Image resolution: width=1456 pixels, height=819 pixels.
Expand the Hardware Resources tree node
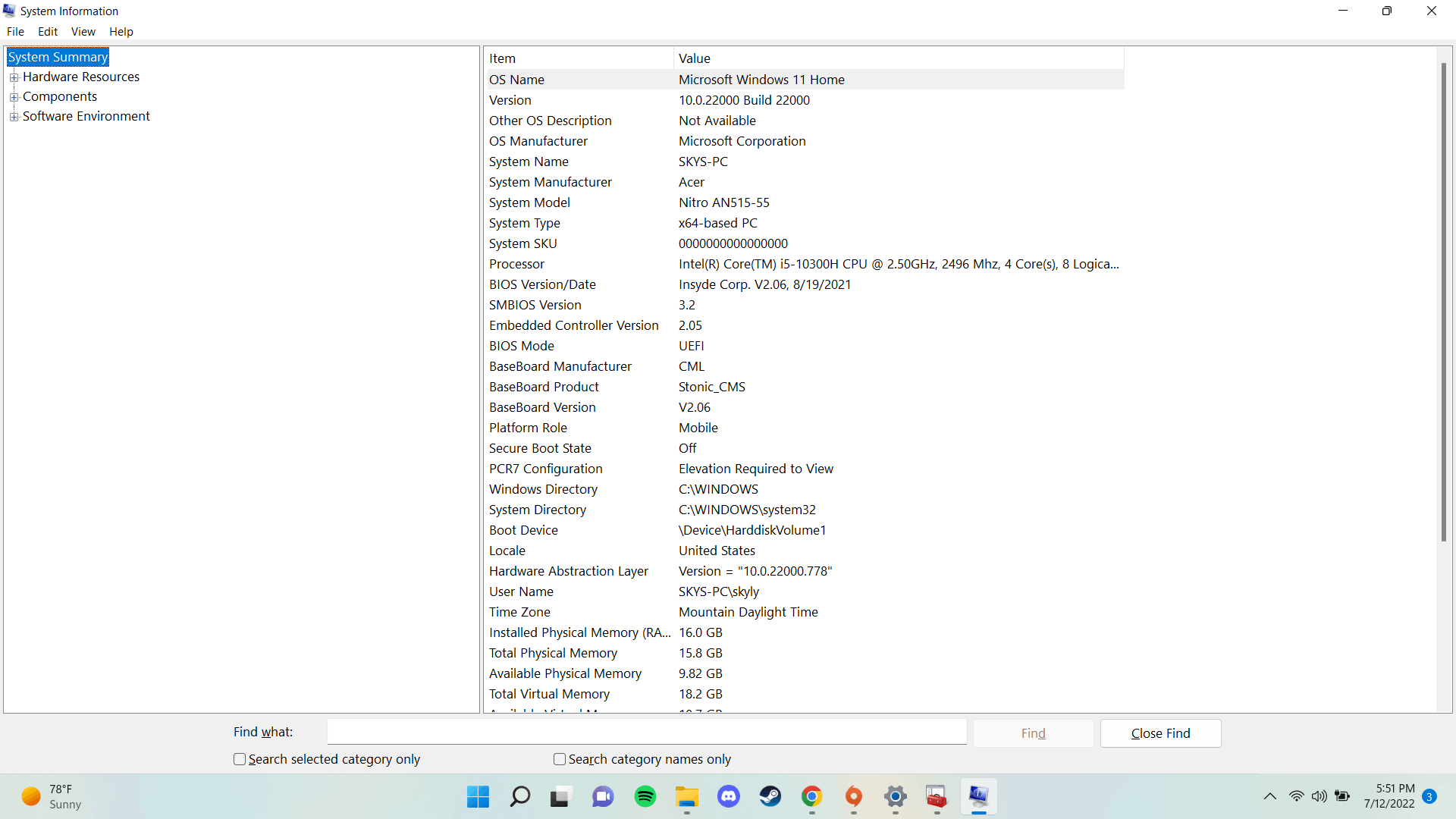(x=14, y=77)
